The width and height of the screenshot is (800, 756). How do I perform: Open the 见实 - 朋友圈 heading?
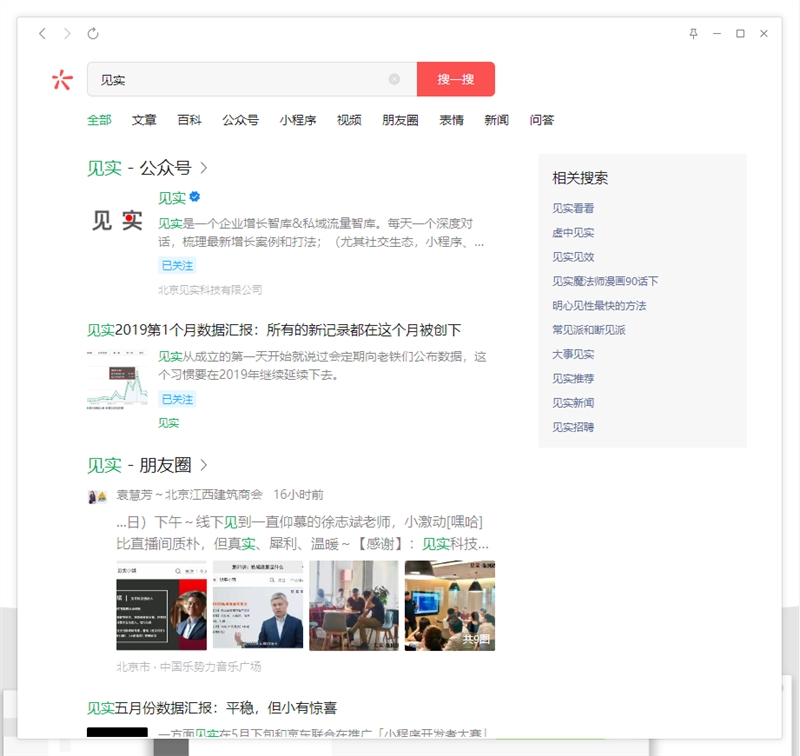tap(139, 465)
